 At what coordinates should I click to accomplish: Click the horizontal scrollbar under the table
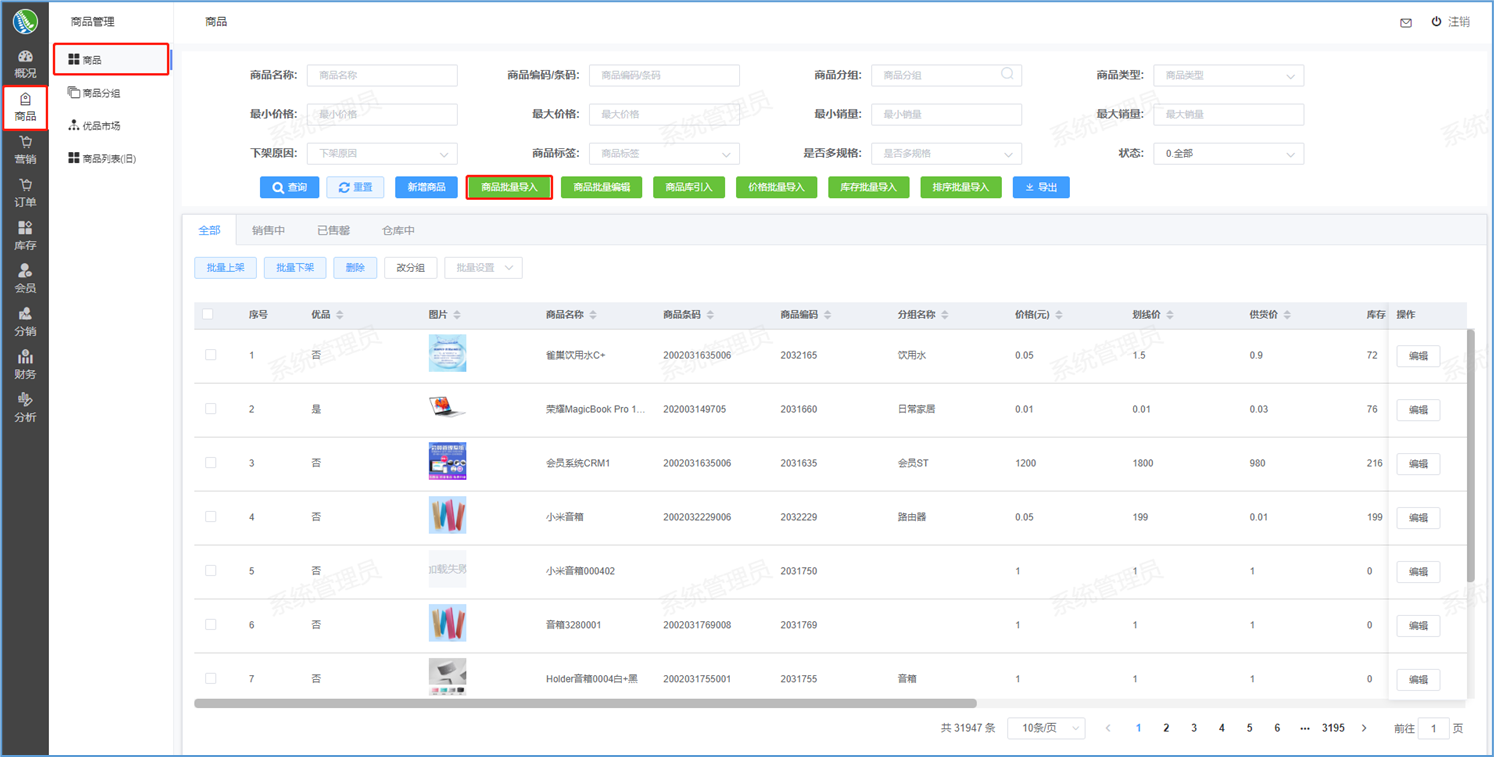(x=585, y=703)
